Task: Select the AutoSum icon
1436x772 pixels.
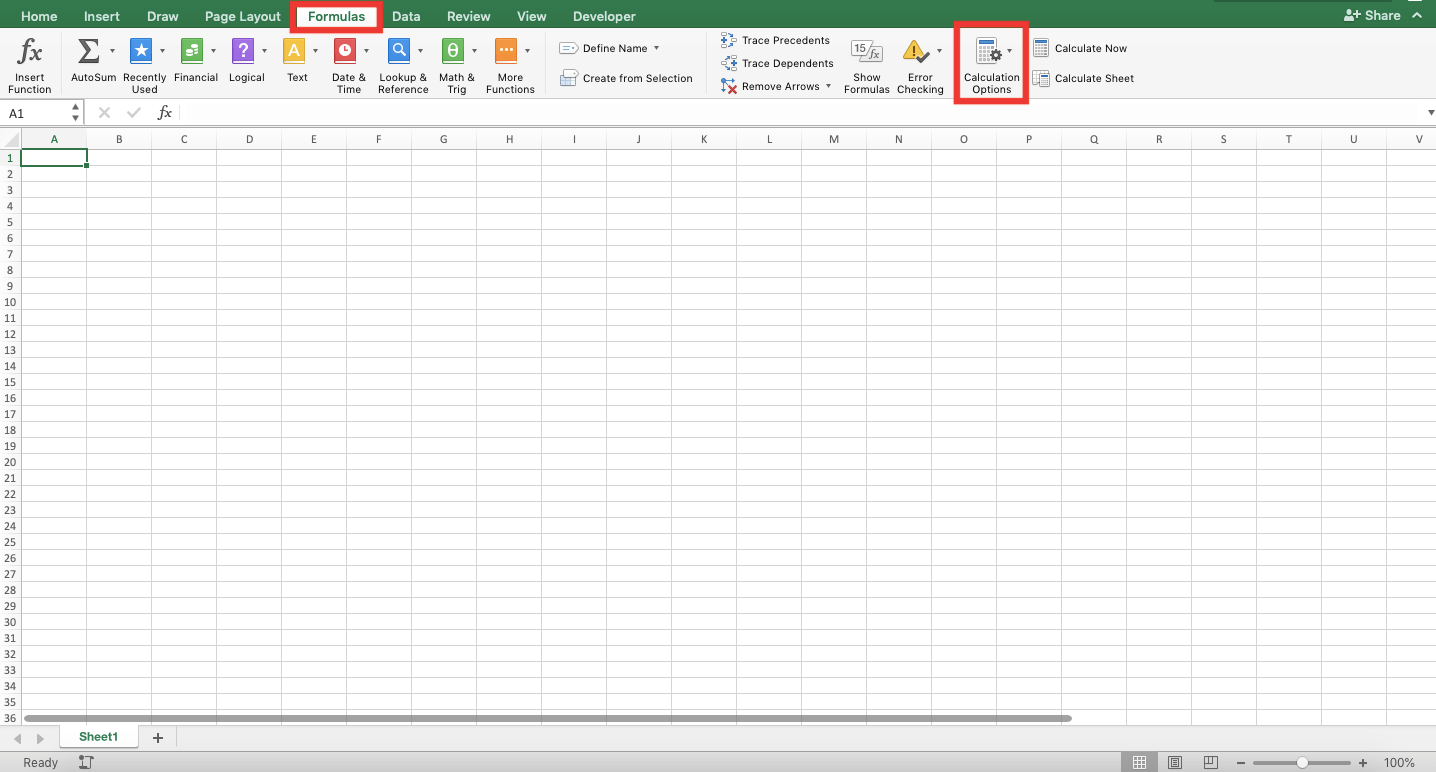Action: coord(88,52)
